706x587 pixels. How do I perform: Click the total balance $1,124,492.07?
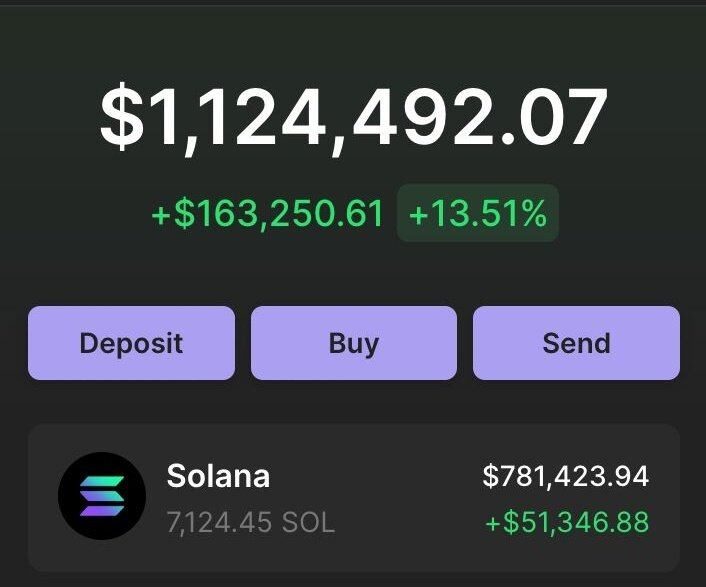[x=354, y=118]
